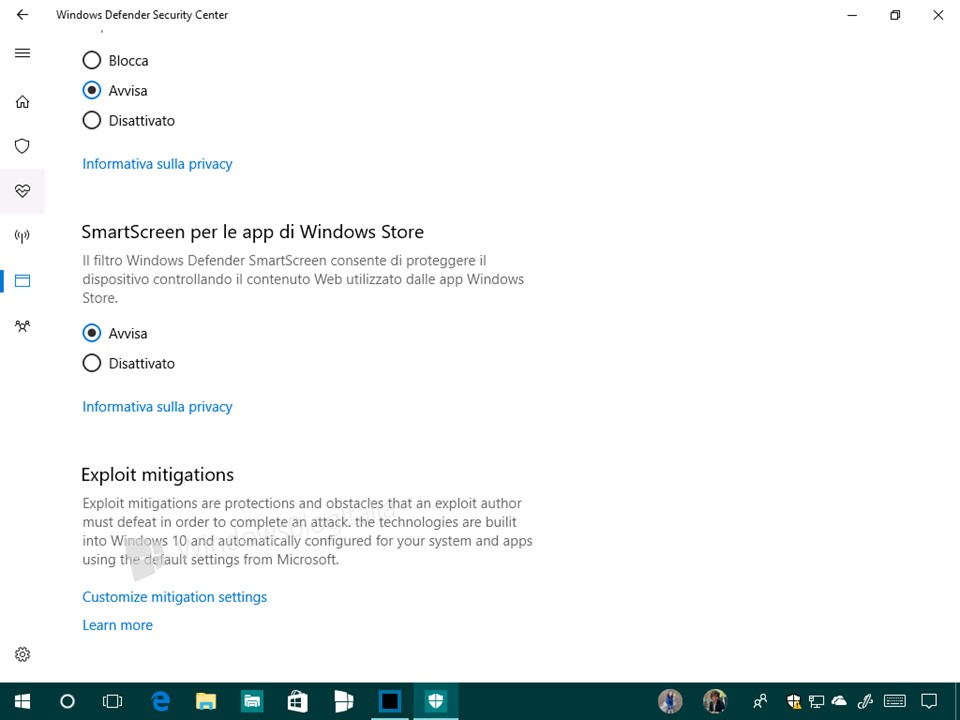Open Cortana circle on the taskbar
Image resolution: width=960 pixels, height=720 pixels.
67,702
